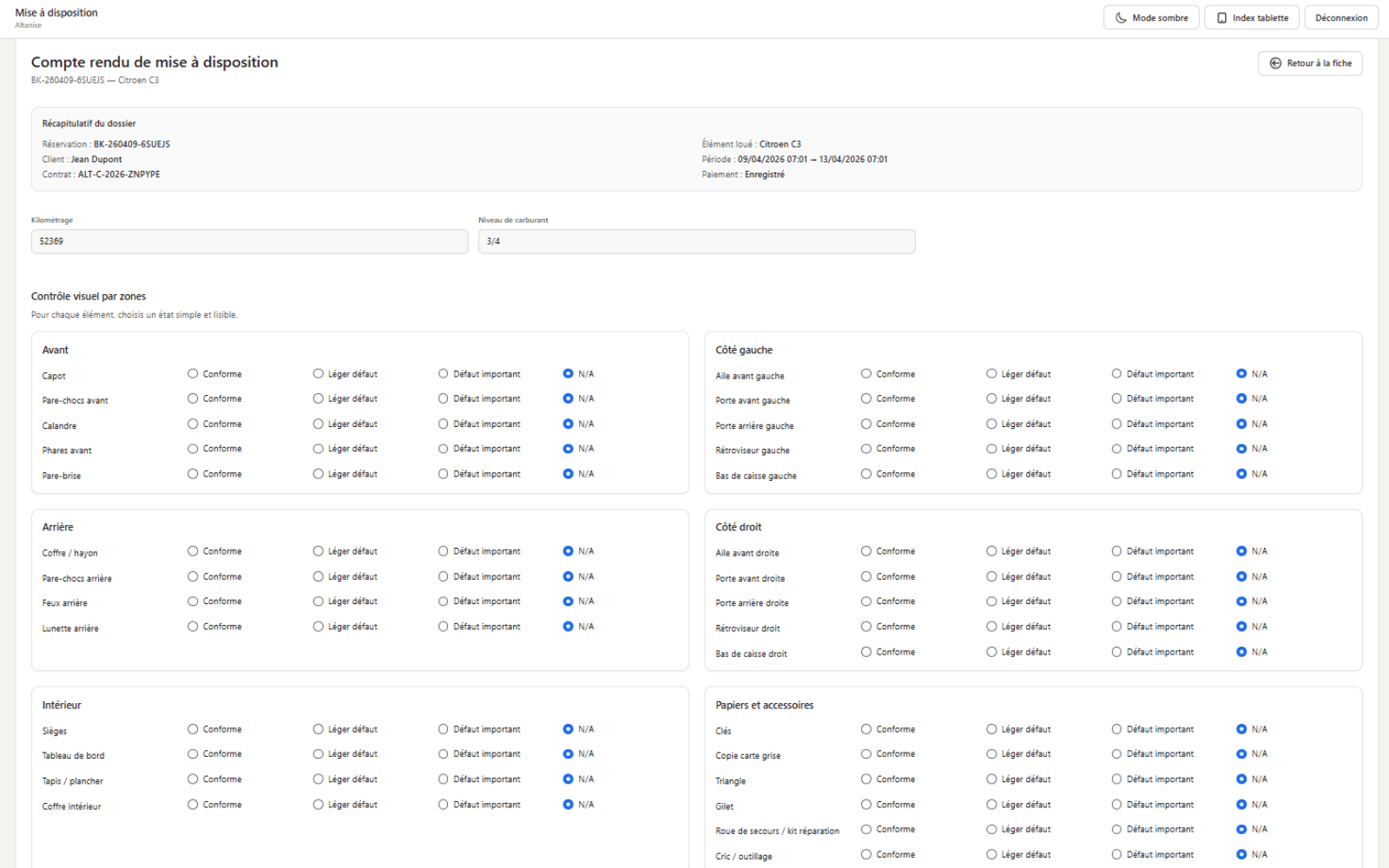This screenshot has width=1389, height=868.
Task: Choose N/A for Calandre
Action: point(568,424)
